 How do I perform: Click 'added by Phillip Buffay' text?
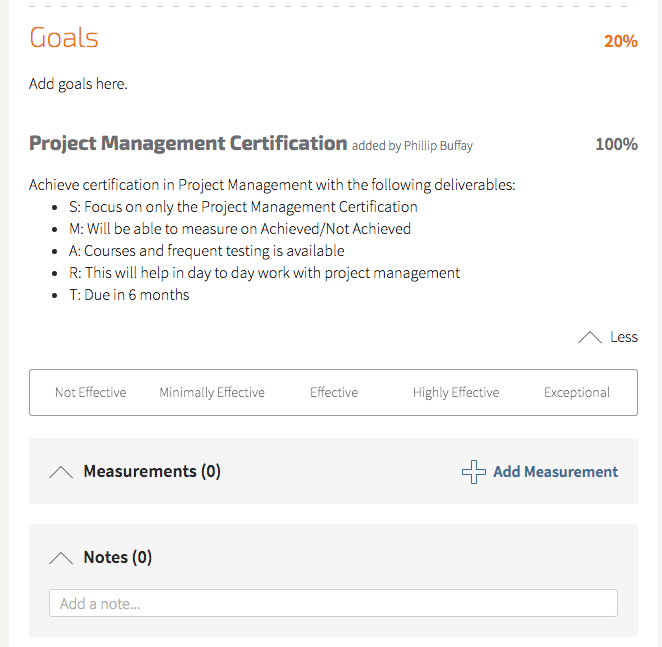[412, 146]
